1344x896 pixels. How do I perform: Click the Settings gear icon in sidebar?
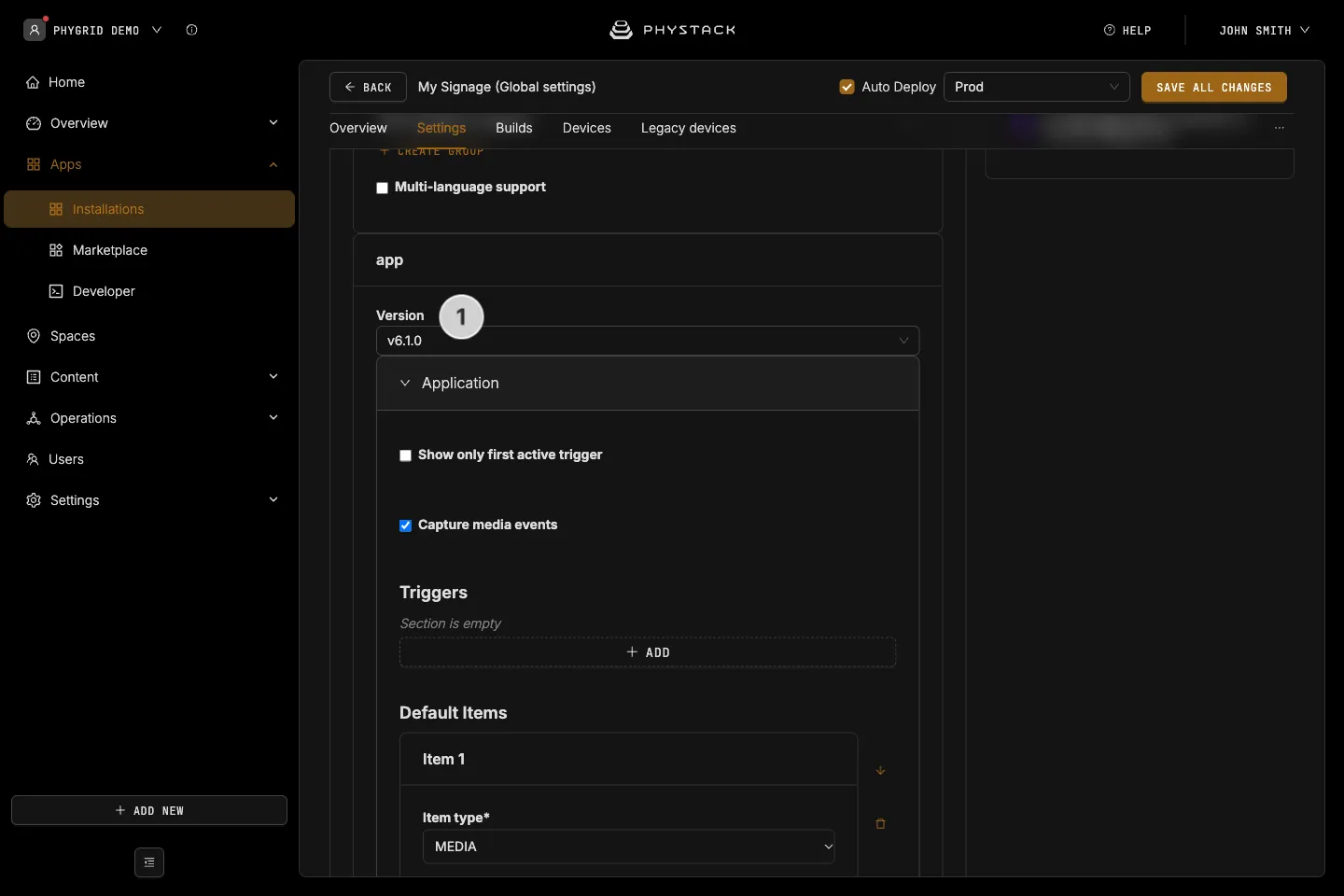coord(34,500)
